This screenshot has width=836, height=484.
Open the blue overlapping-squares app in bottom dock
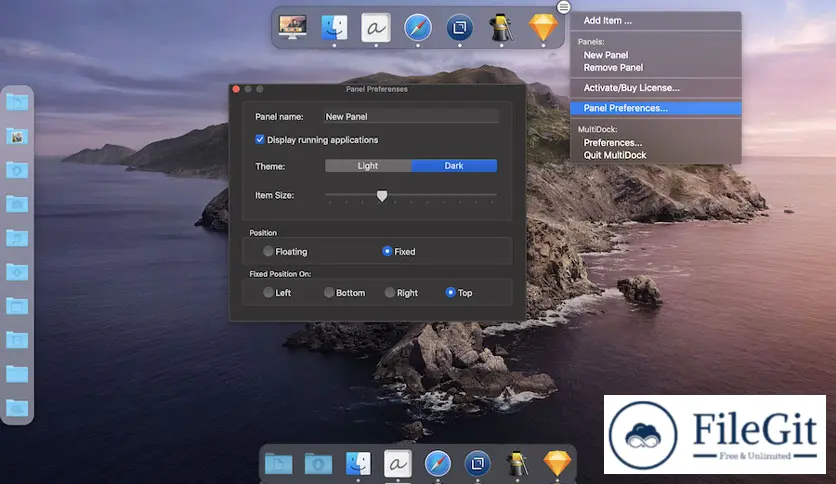(477, 463)
